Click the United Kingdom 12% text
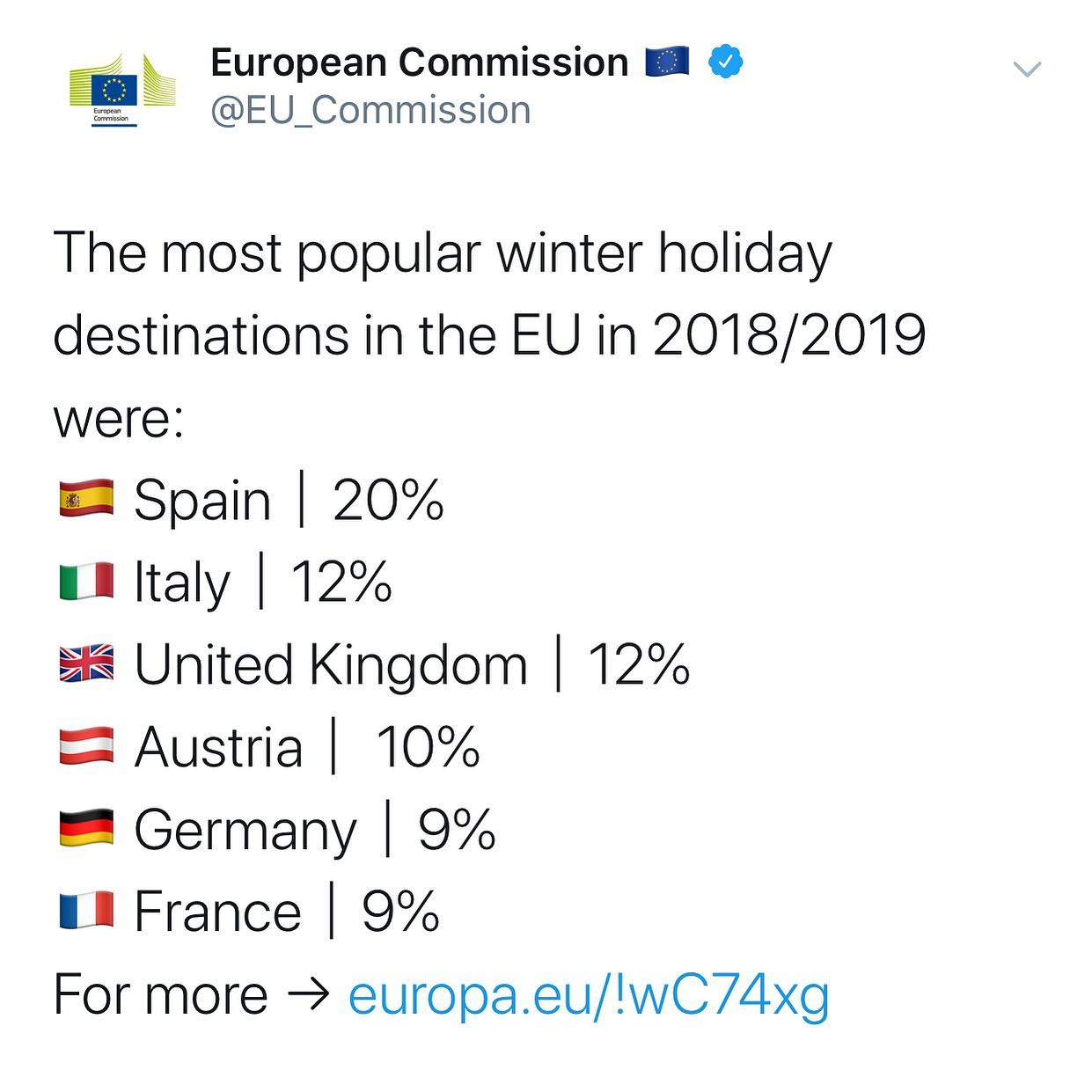Screen dimensions: 1092x1092 412,664
